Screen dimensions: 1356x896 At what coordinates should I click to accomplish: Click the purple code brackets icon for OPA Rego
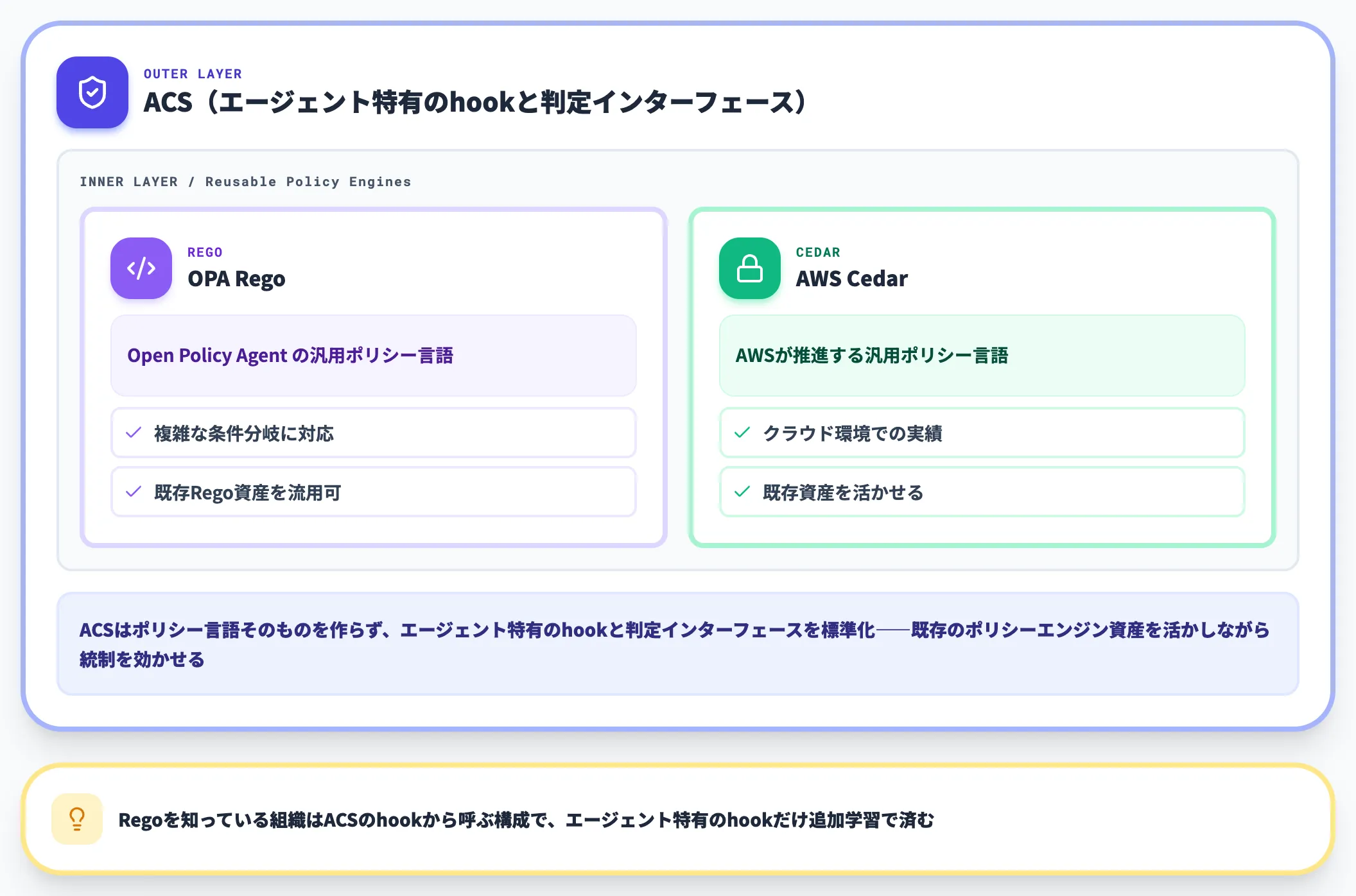point(141,268)
